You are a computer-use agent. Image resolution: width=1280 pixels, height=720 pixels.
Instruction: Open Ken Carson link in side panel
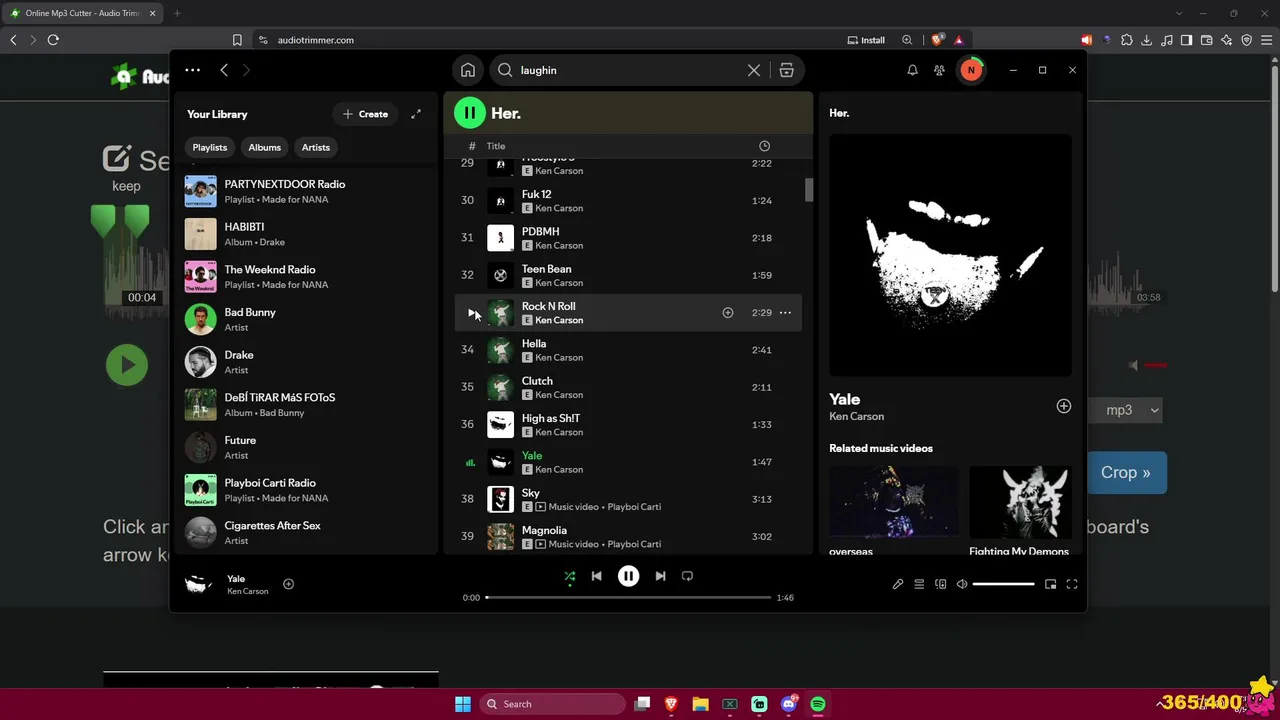[x=856, y=416]
